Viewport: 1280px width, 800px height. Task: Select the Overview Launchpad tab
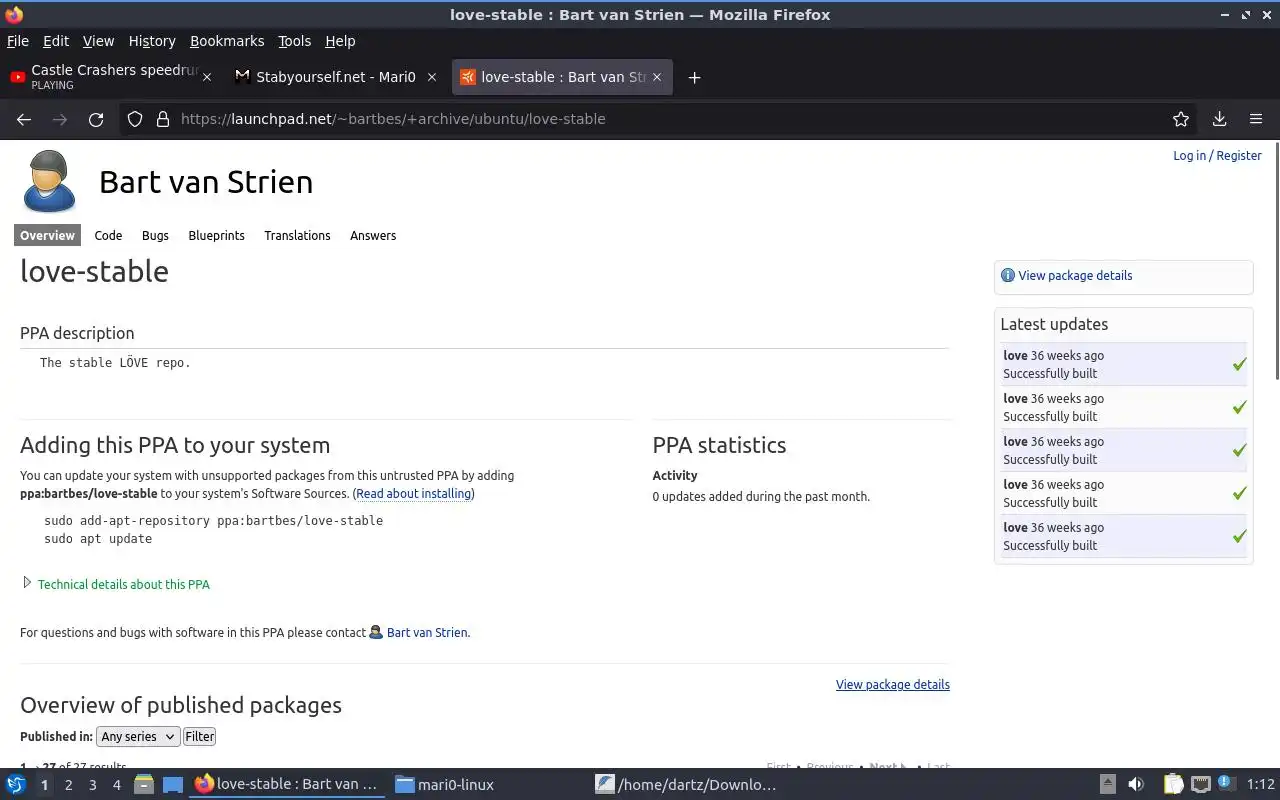click(47, 235)
